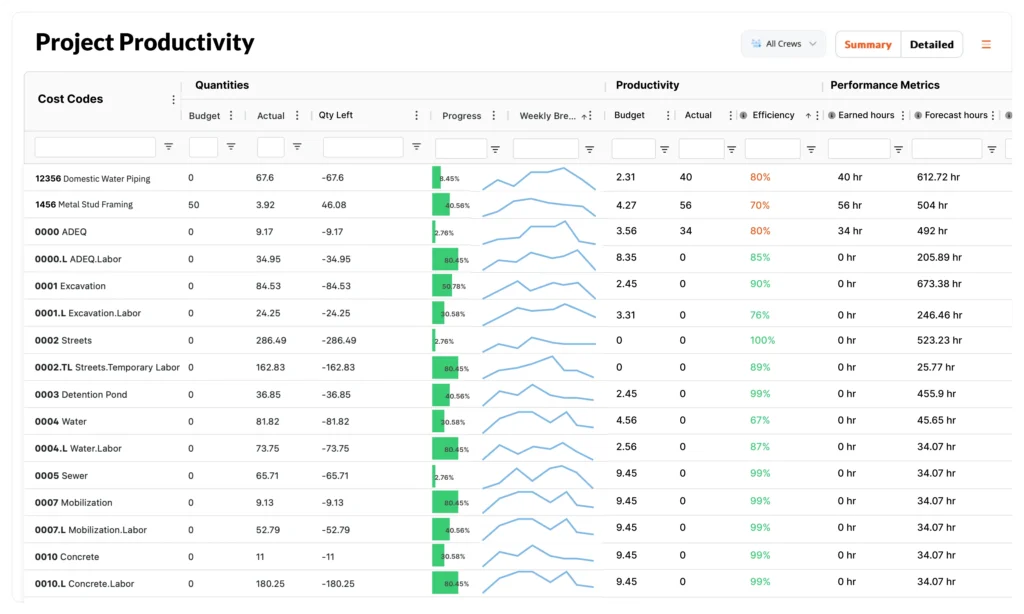
Task: Open the Cost Codes column options menu
Action: (173, 99)
